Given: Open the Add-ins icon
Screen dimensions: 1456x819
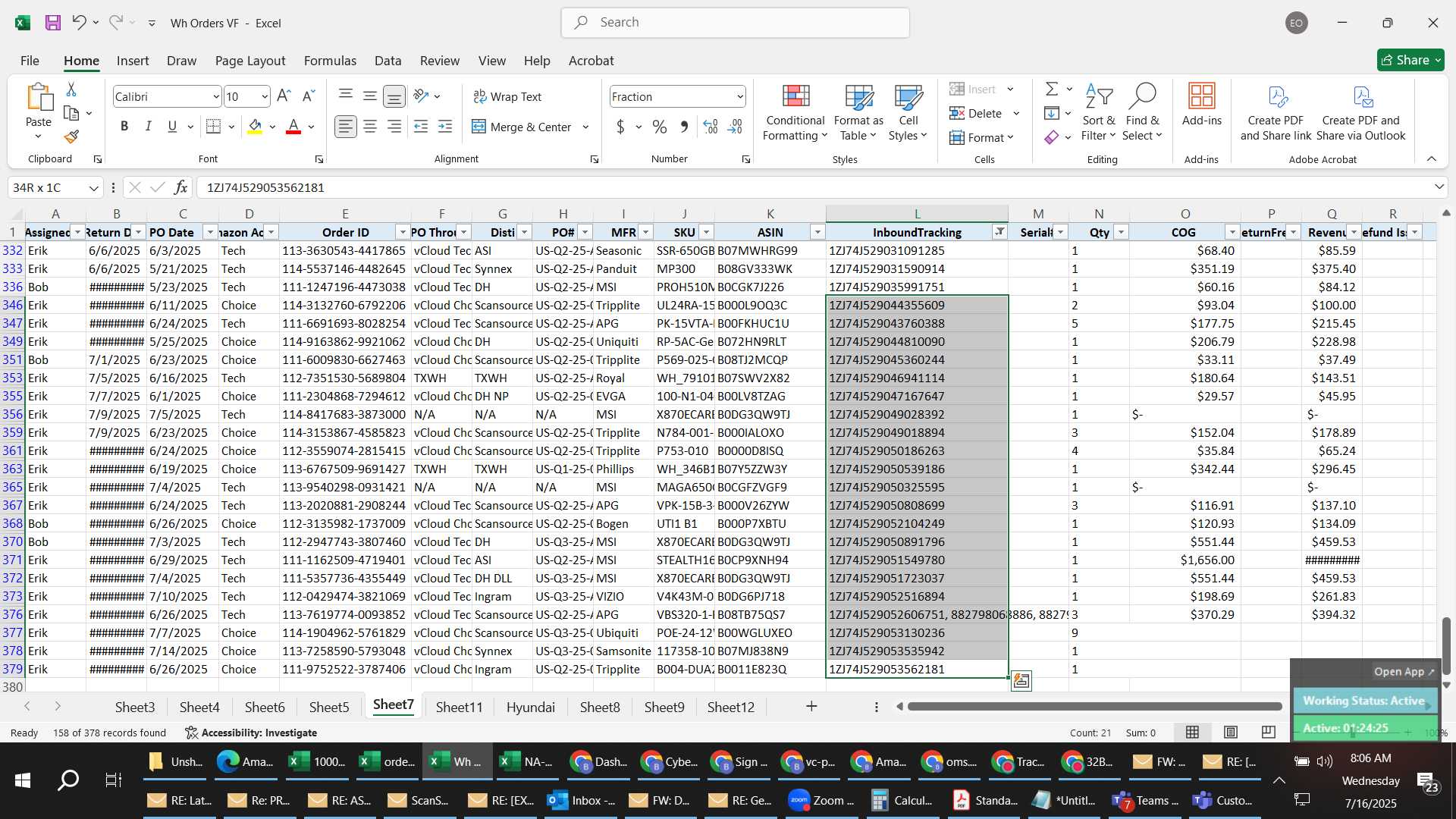Looking at the screenshot, I should pyautogui.click(x=1201, y=105).
